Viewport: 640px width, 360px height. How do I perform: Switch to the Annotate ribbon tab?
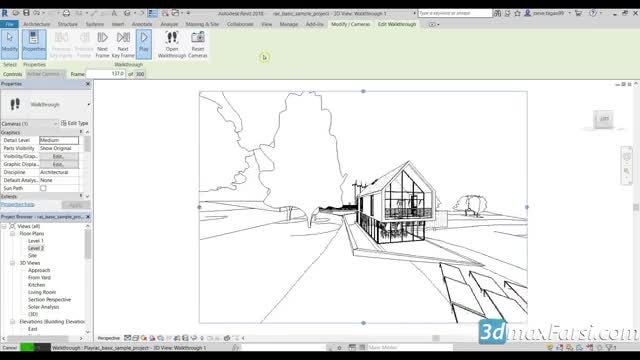142,24
